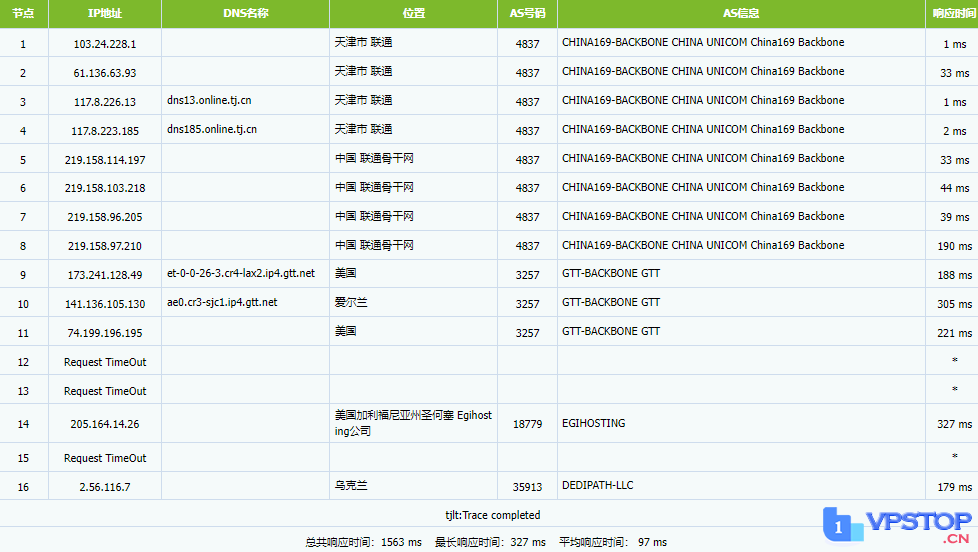Select IP address 219.158.97.210

[105, 246]
